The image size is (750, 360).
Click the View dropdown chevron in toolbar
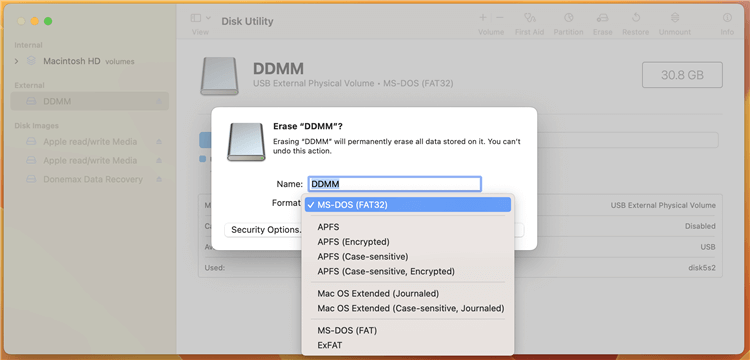coord(208,18)
